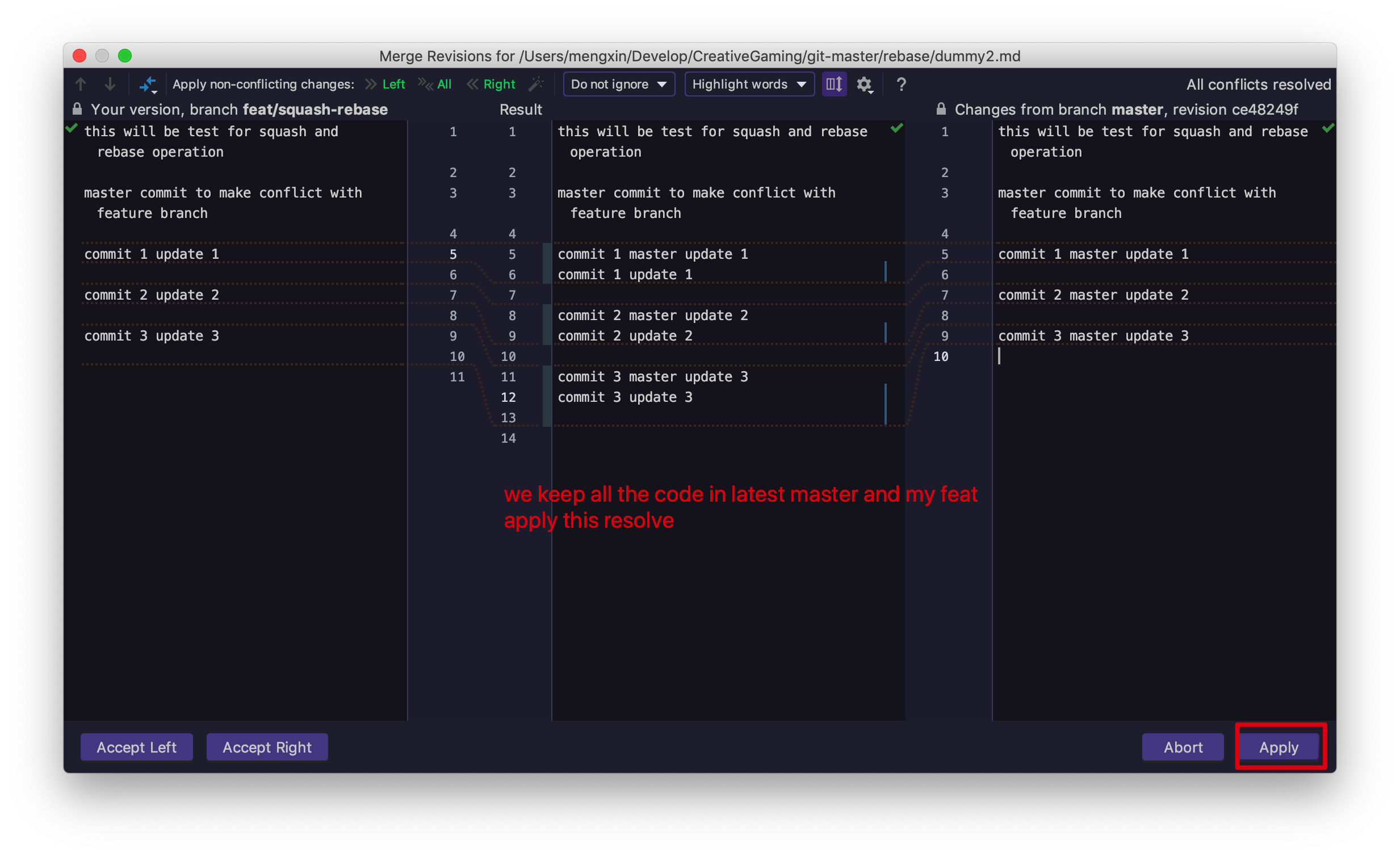Screen dimensions: 1400x857
Task: Click result line 'commit 2 update 2'
Action: [625, 335]
